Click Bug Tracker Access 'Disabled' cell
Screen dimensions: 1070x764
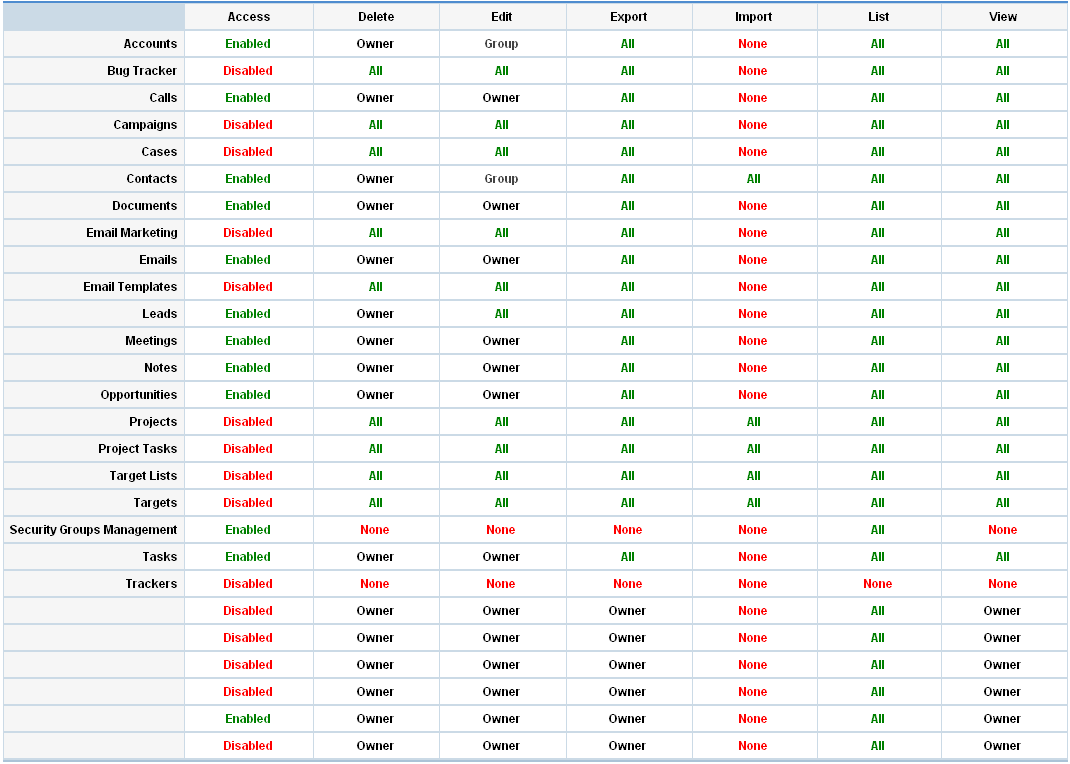tap(248, 71)
